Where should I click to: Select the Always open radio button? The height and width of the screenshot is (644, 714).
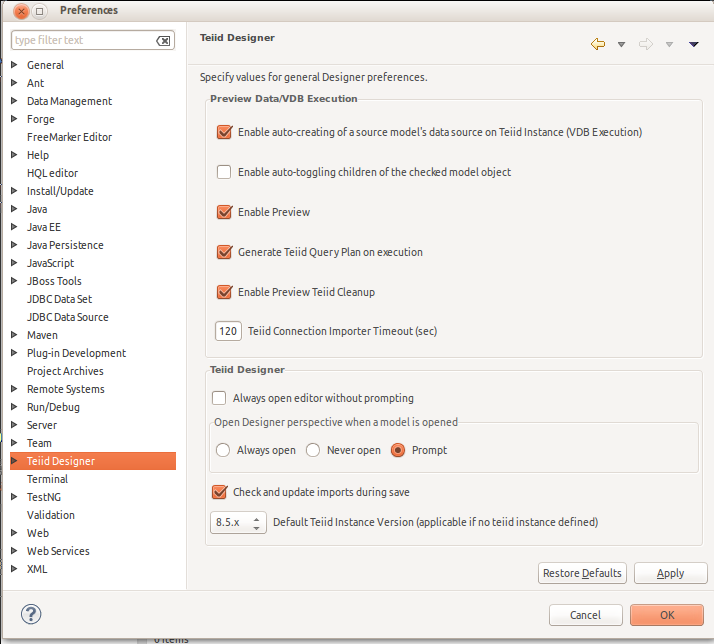pyautogui.click(x=223, y=450)
